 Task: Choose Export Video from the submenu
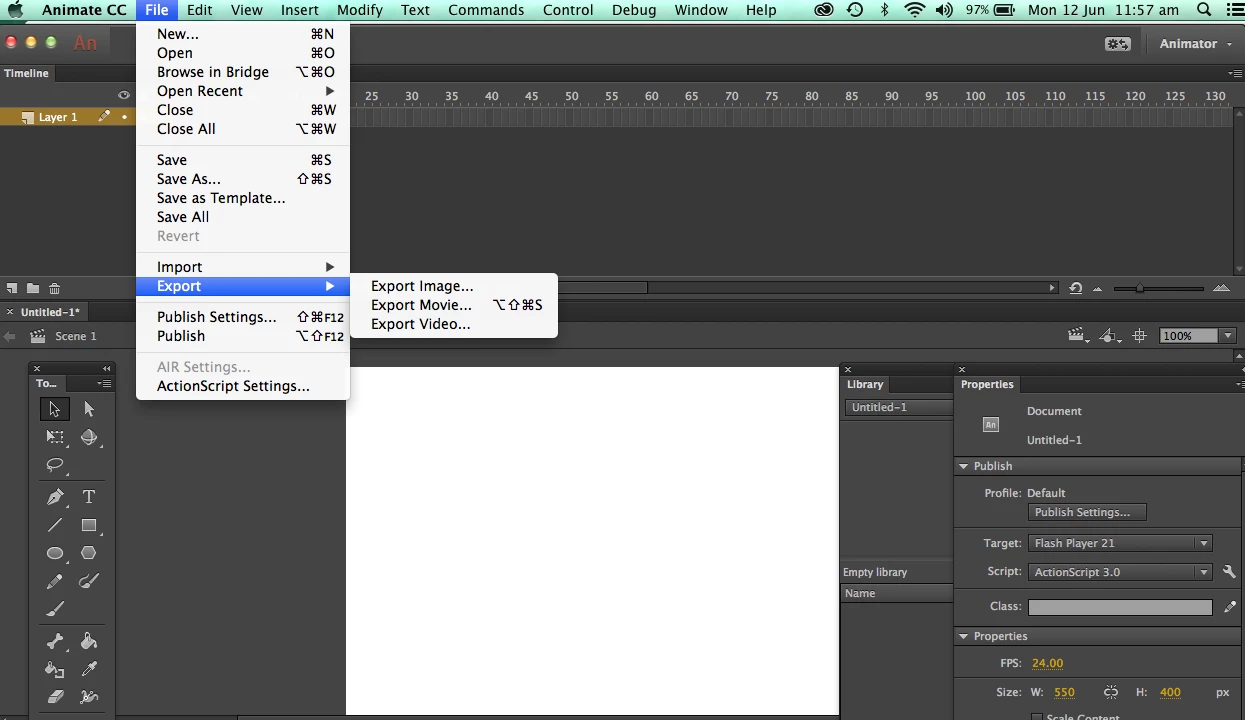pos(420,324)
